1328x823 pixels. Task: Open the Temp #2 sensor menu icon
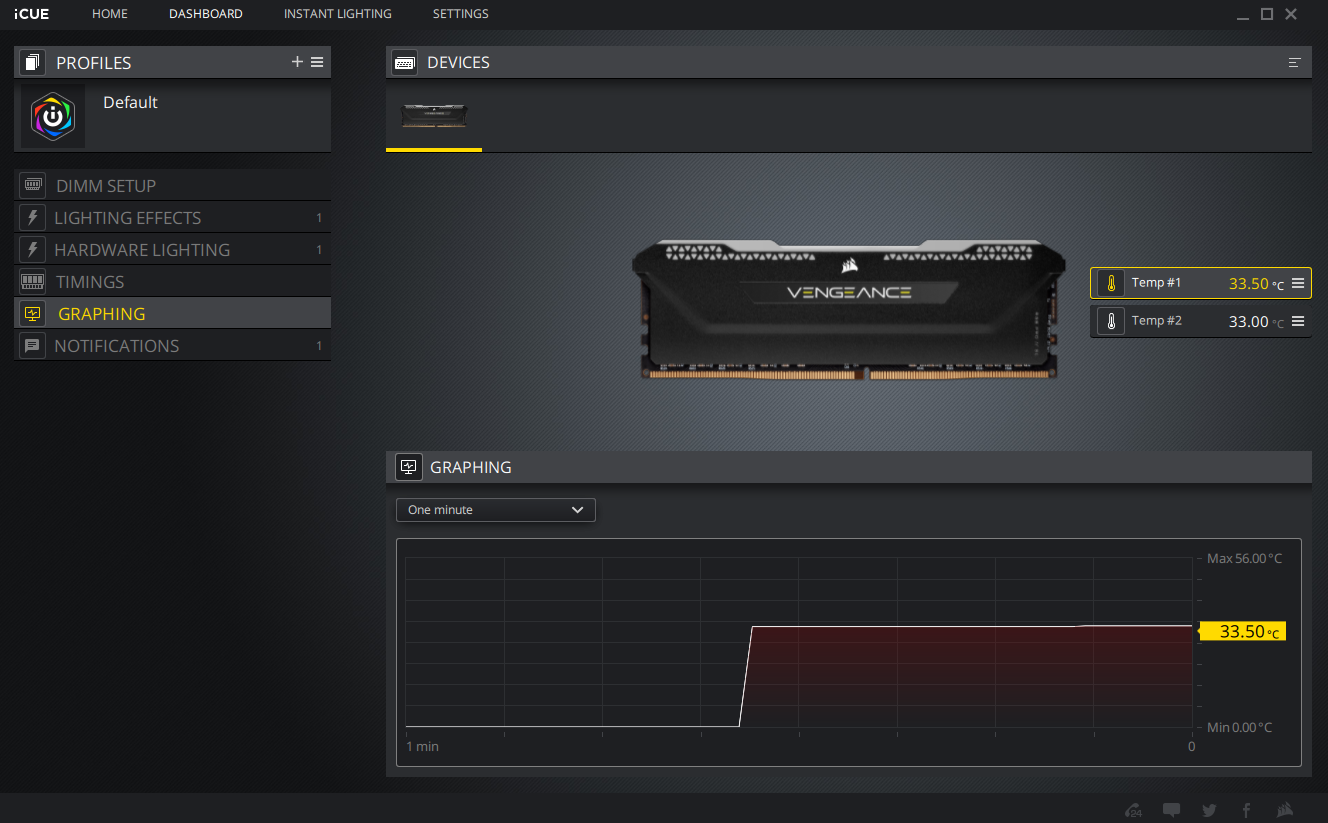point(1298,321)
